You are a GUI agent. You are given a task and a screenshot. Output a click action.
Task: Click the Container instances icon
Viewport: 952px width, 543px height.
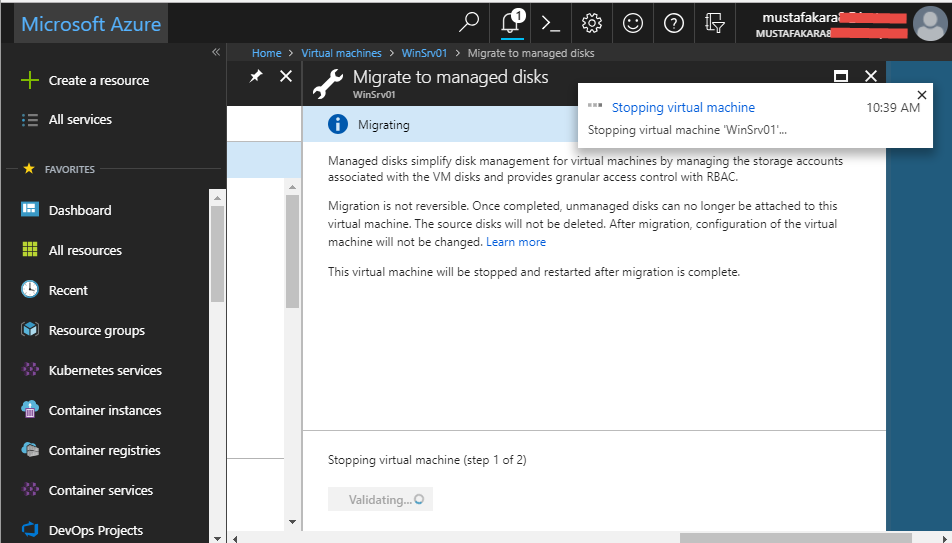click(x=30, y=409)
